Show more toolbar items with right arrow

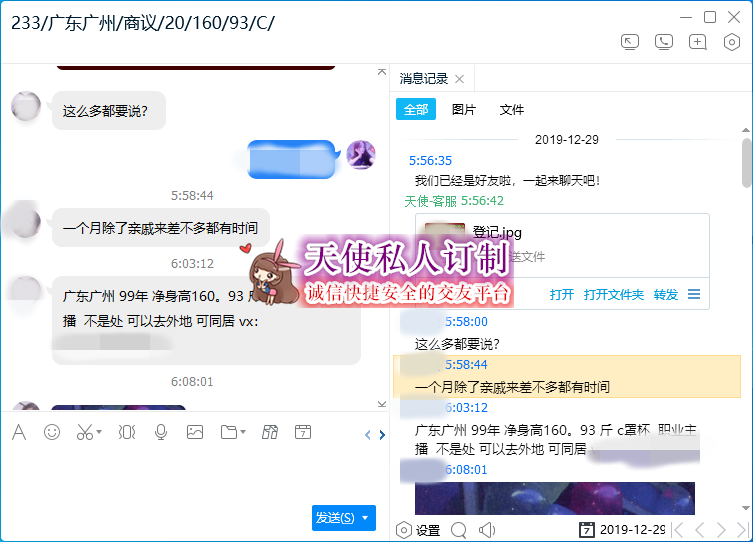[x=382, y=435]
